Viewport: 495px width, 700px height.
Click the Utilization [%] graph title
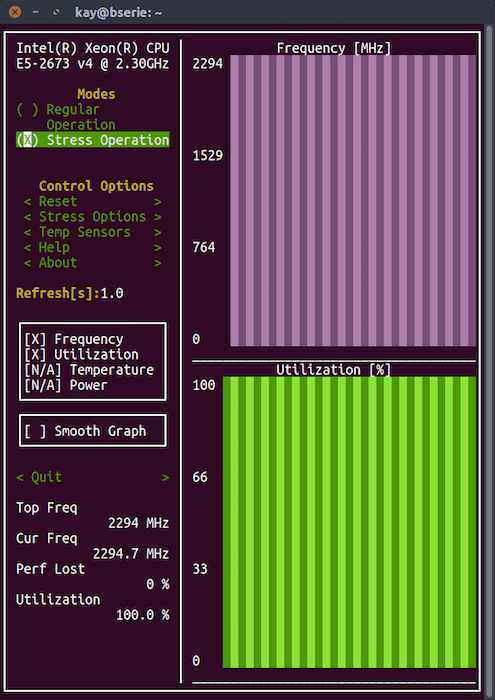coord(333,370)
